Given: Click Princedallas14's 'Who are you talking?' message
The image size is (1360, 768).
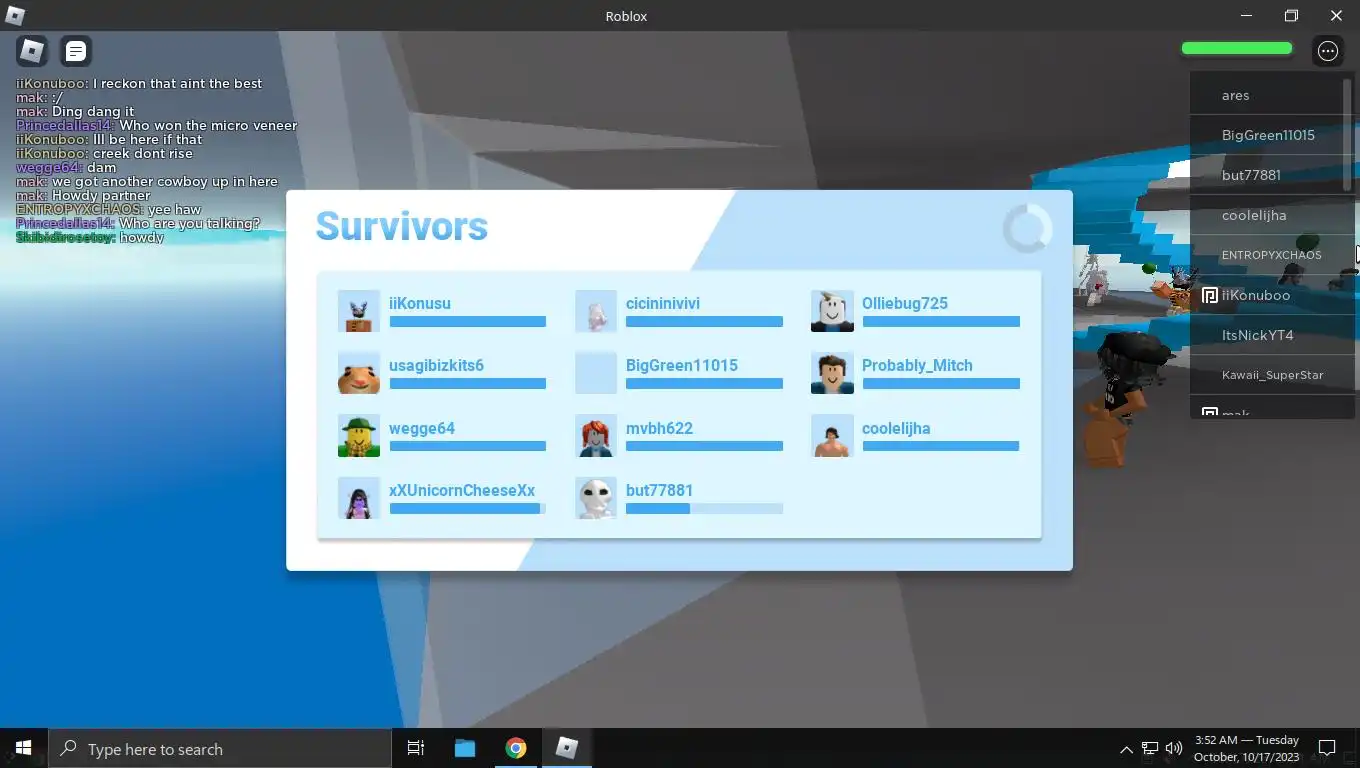Looking at the screenshot, I should [x=138, y=223].
